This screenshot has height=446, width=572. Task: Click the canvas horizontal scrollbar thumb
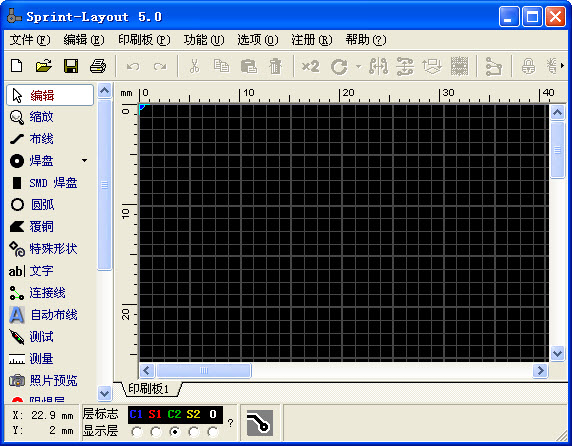(x=204, y=371)
